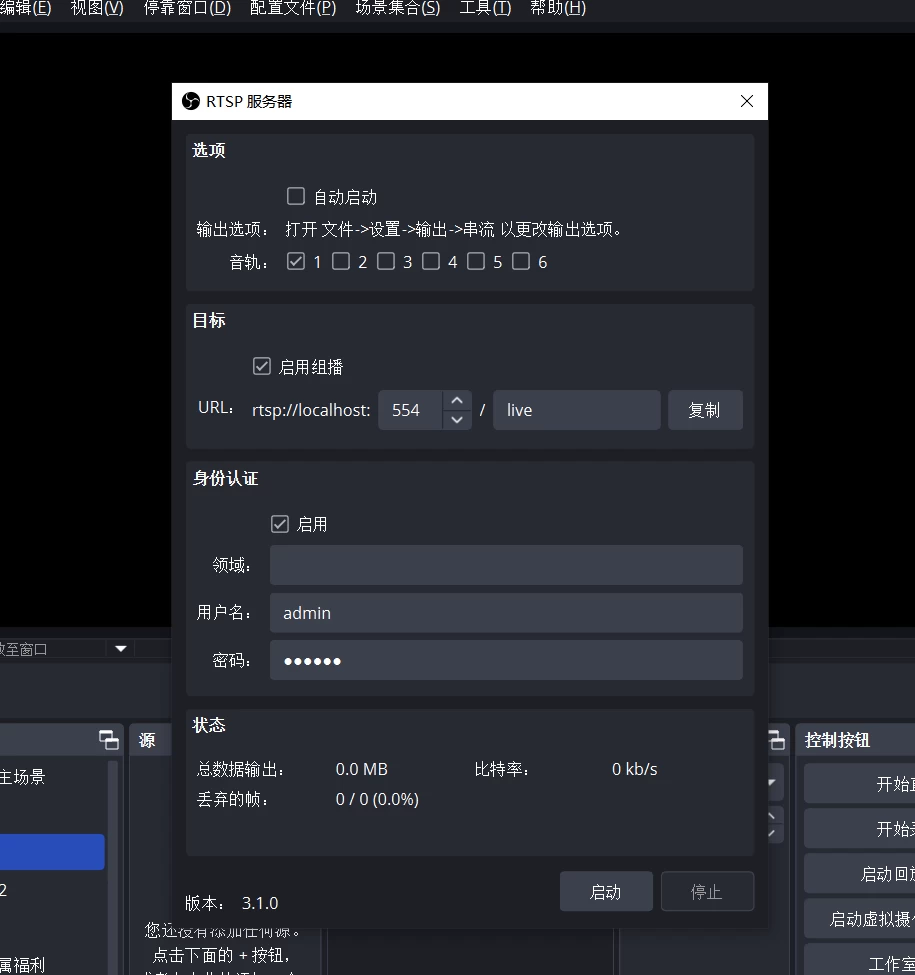915x975 pixels.
Task: Click the 启动虚拟摄 virtual camera button
Action: tap(860, 919)
